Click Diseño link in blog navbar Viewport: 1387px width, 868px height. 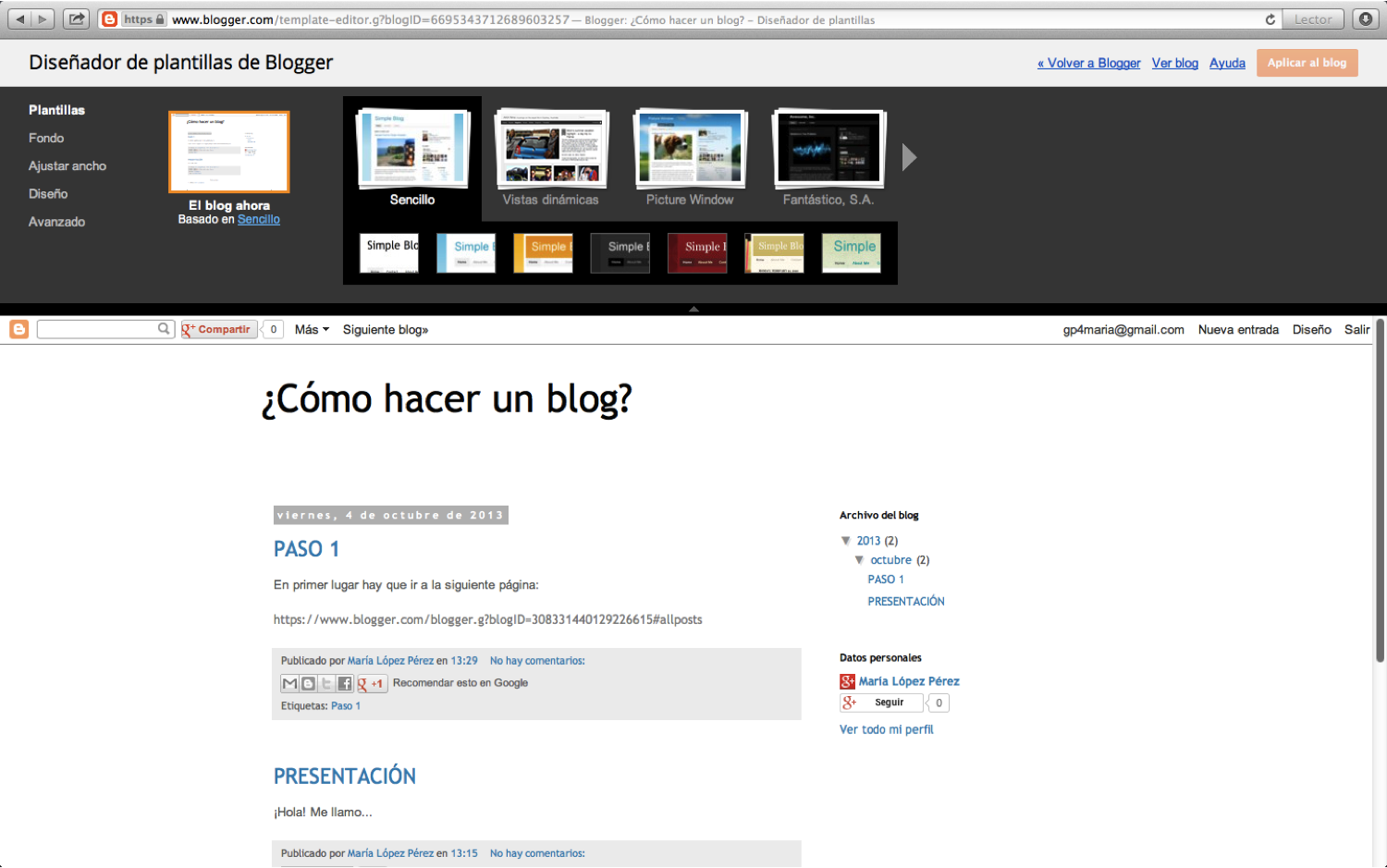click(1311, 329)
